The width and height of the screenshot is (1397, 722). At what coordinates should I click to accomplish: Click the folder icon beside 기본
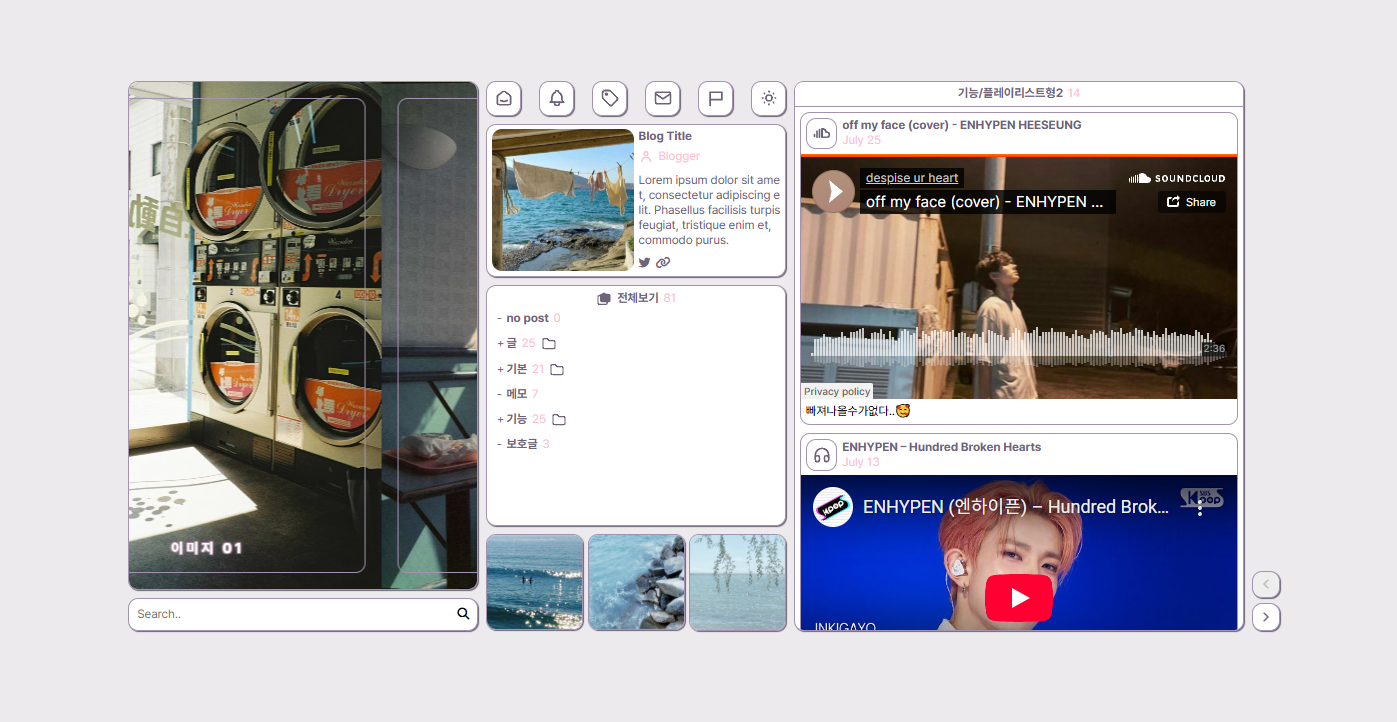[557, 369]
